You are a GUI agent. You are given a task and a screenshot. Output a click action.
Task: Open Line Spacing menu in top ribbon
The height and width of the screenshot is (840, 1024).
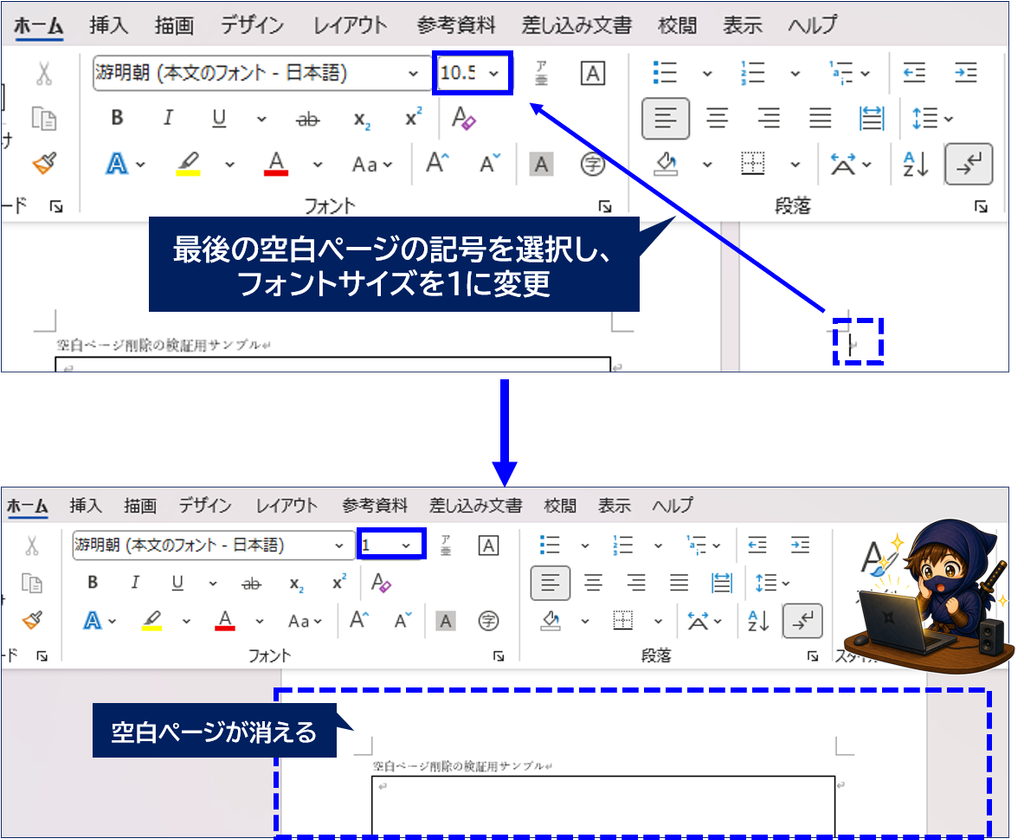[x=932, y=118]
